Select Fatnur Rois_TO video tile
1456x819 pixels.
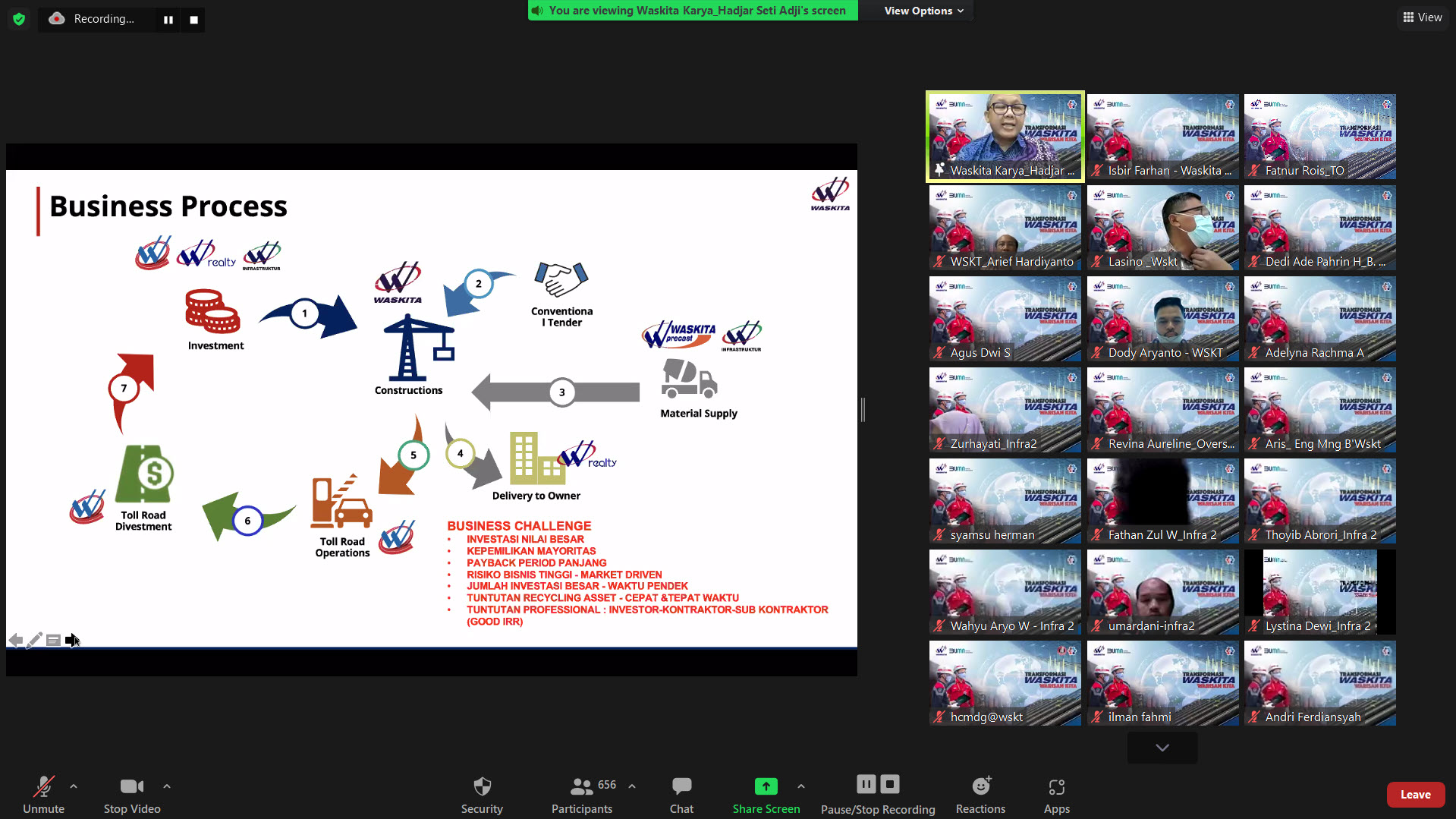[1320, 137]
